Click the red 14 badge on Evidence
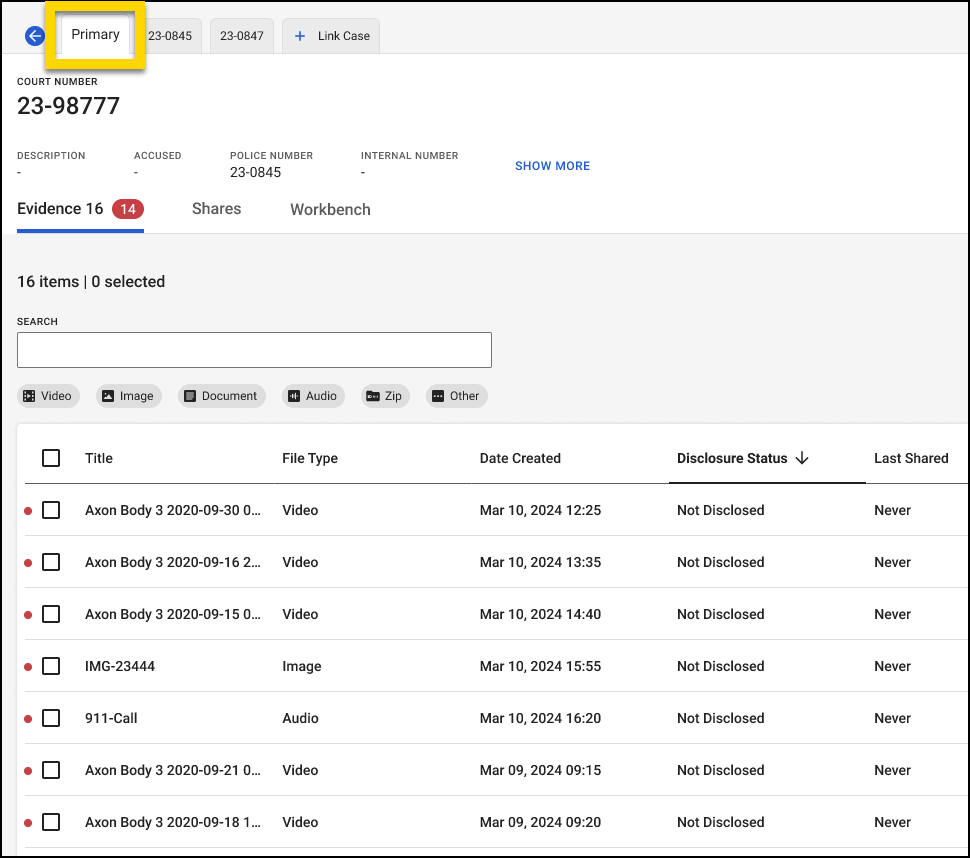 (x=128, y=209)
